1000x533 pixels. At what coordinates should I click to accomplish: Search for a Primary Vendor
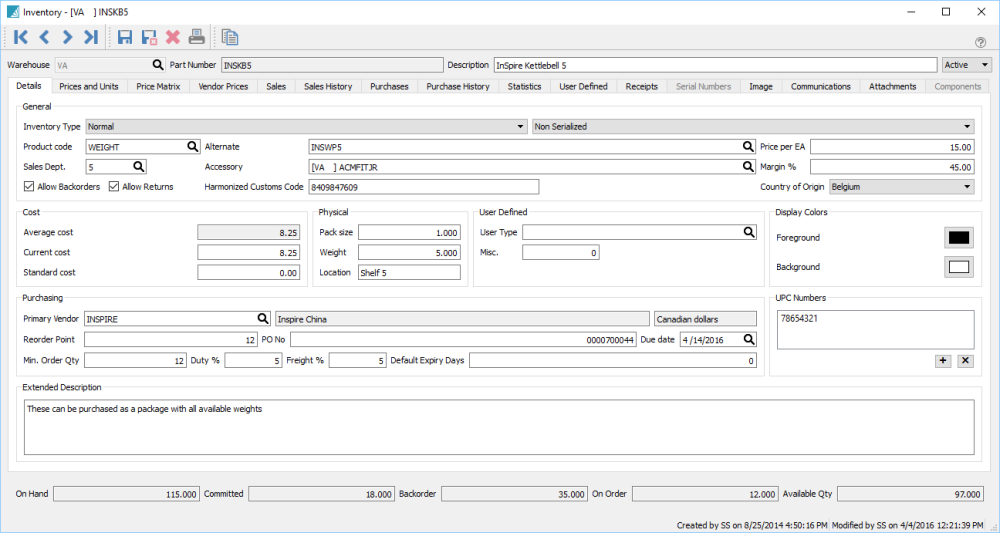(263, 319)
